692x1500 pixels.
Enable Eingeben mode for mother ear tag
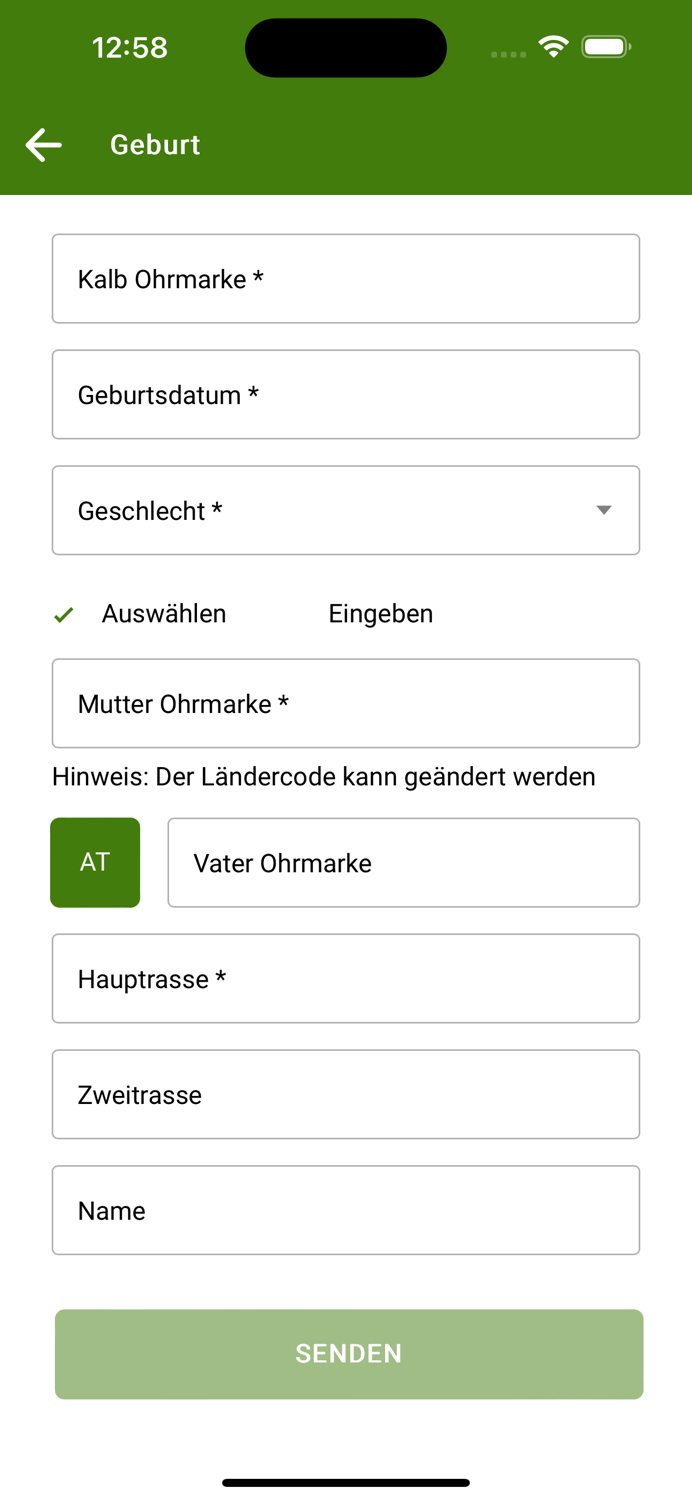381,613
